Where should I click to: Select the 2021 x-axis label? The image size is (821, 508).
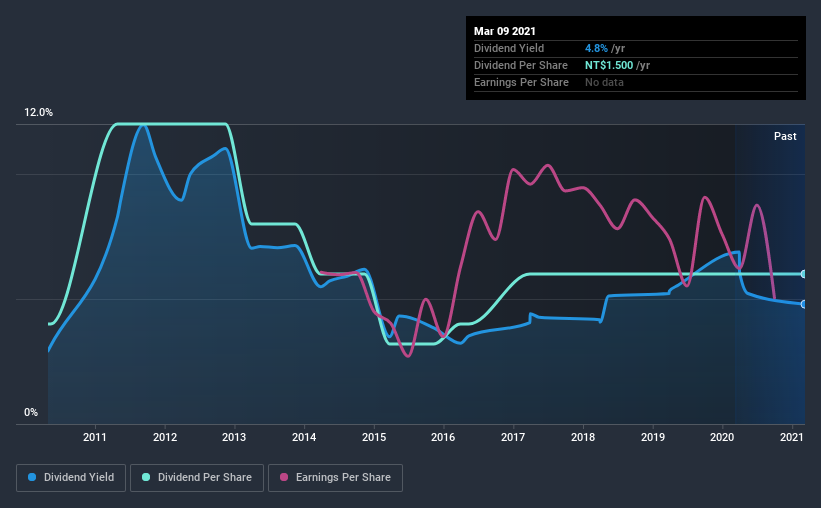click(x=792, y=437)
